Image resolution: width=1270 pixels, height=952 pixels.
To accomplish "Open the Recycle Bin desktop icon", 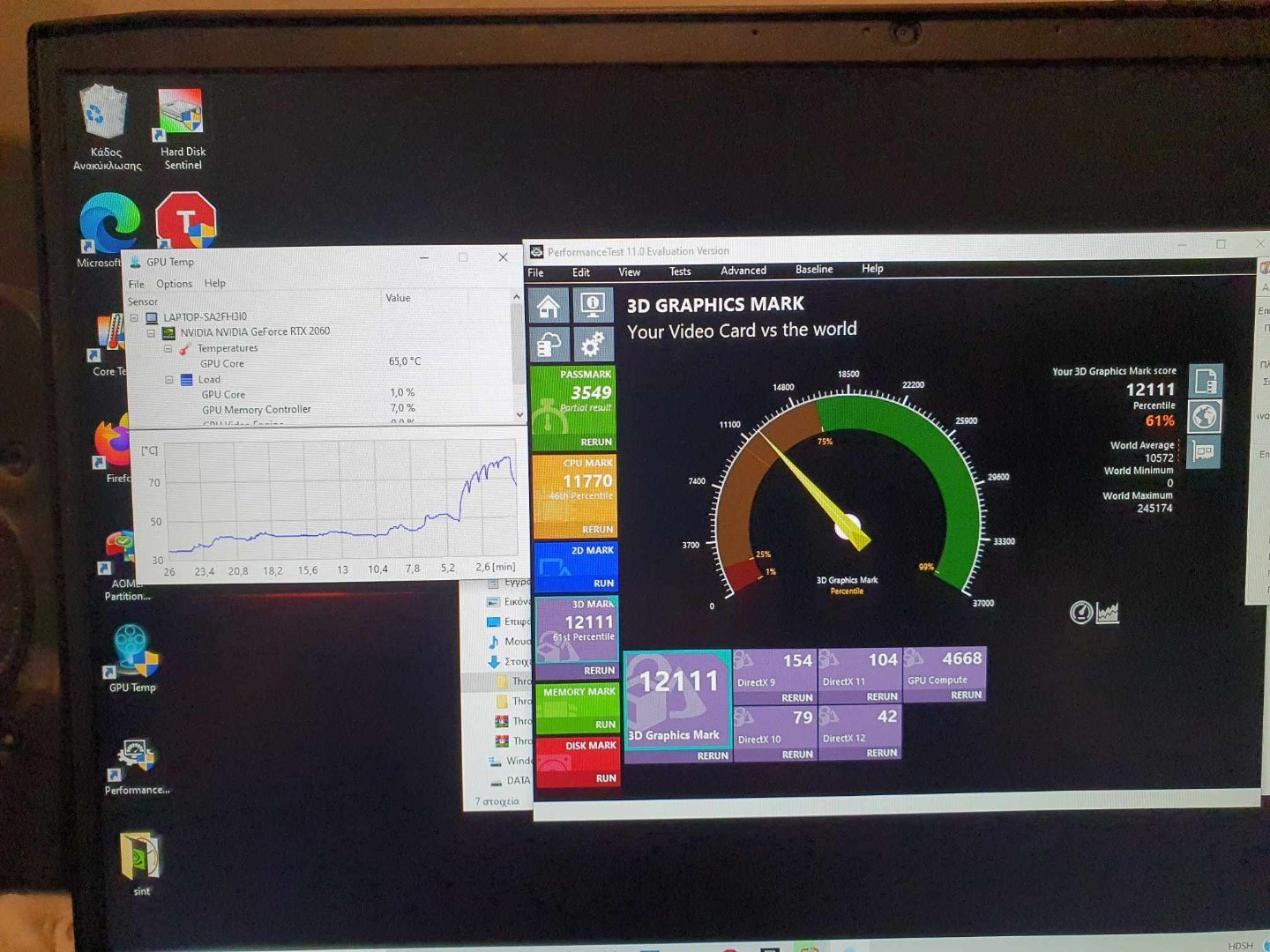I will pos(106,128).
